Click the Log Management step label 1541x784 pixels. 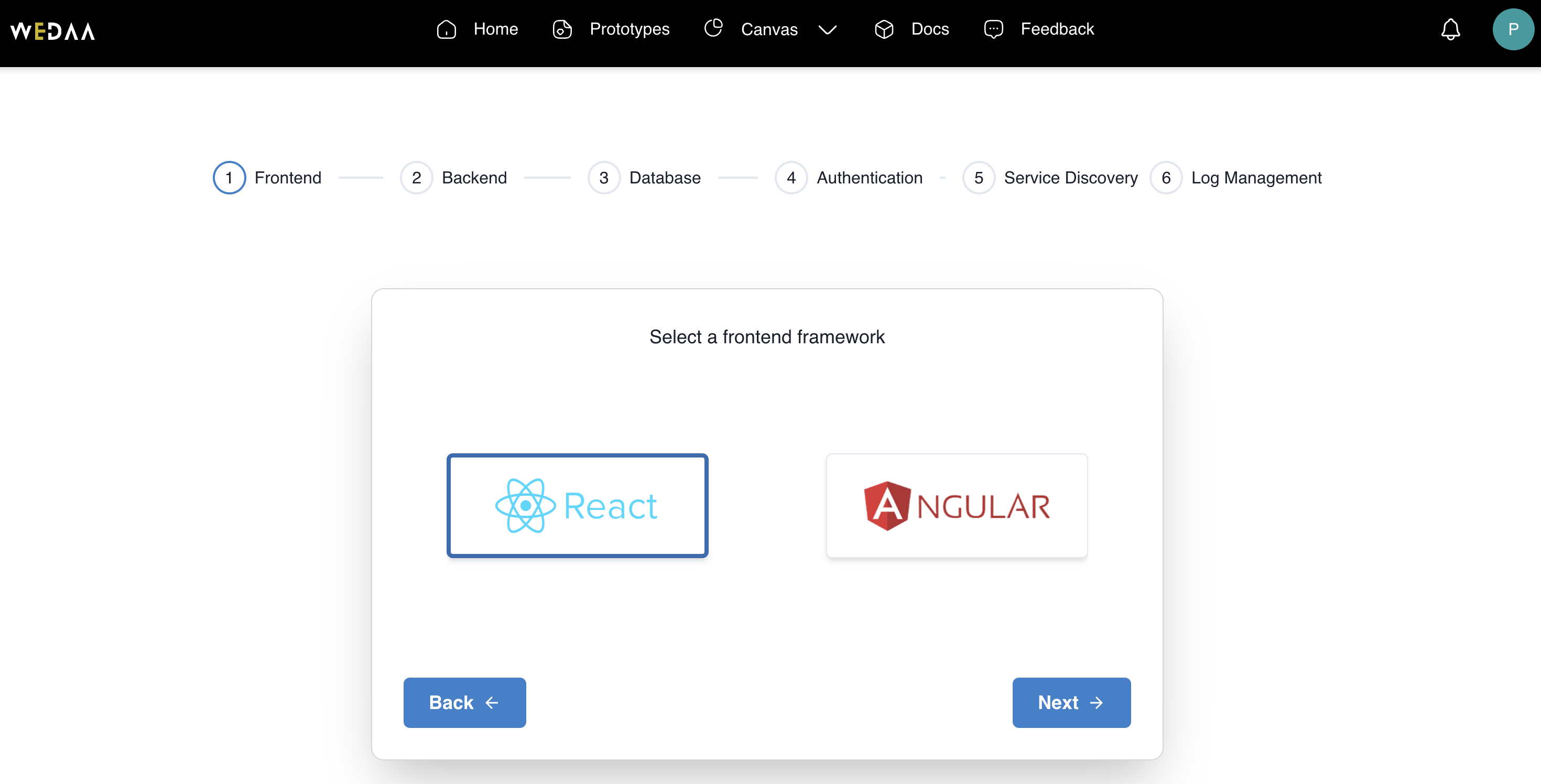(1256, 178)
